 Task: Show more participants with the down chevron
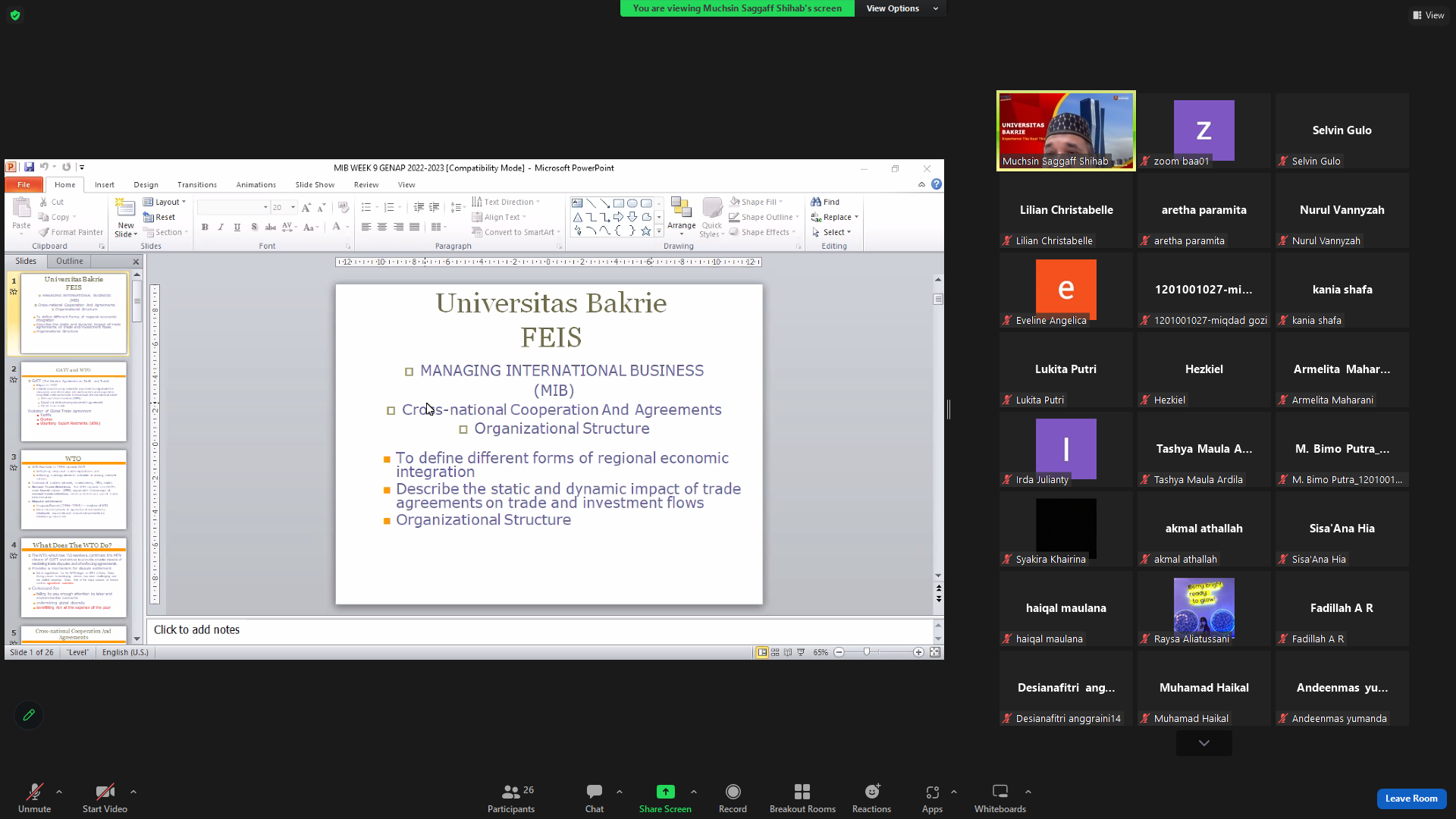(1204, 743)
